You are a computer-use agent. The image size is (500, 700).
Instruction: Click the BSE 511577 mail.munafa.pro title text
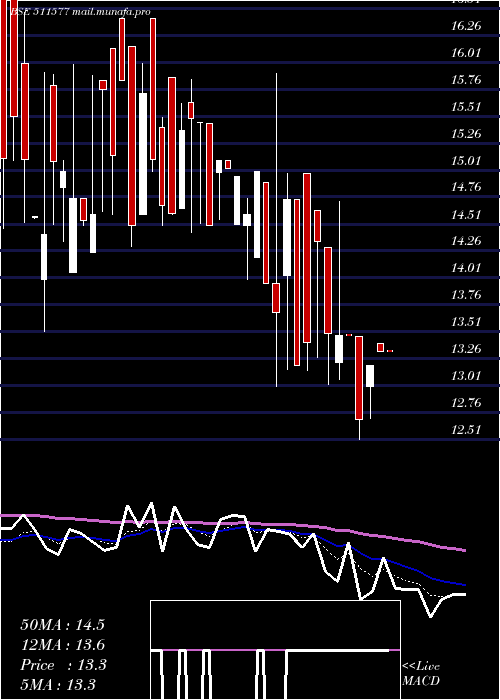tap(80, 12)
